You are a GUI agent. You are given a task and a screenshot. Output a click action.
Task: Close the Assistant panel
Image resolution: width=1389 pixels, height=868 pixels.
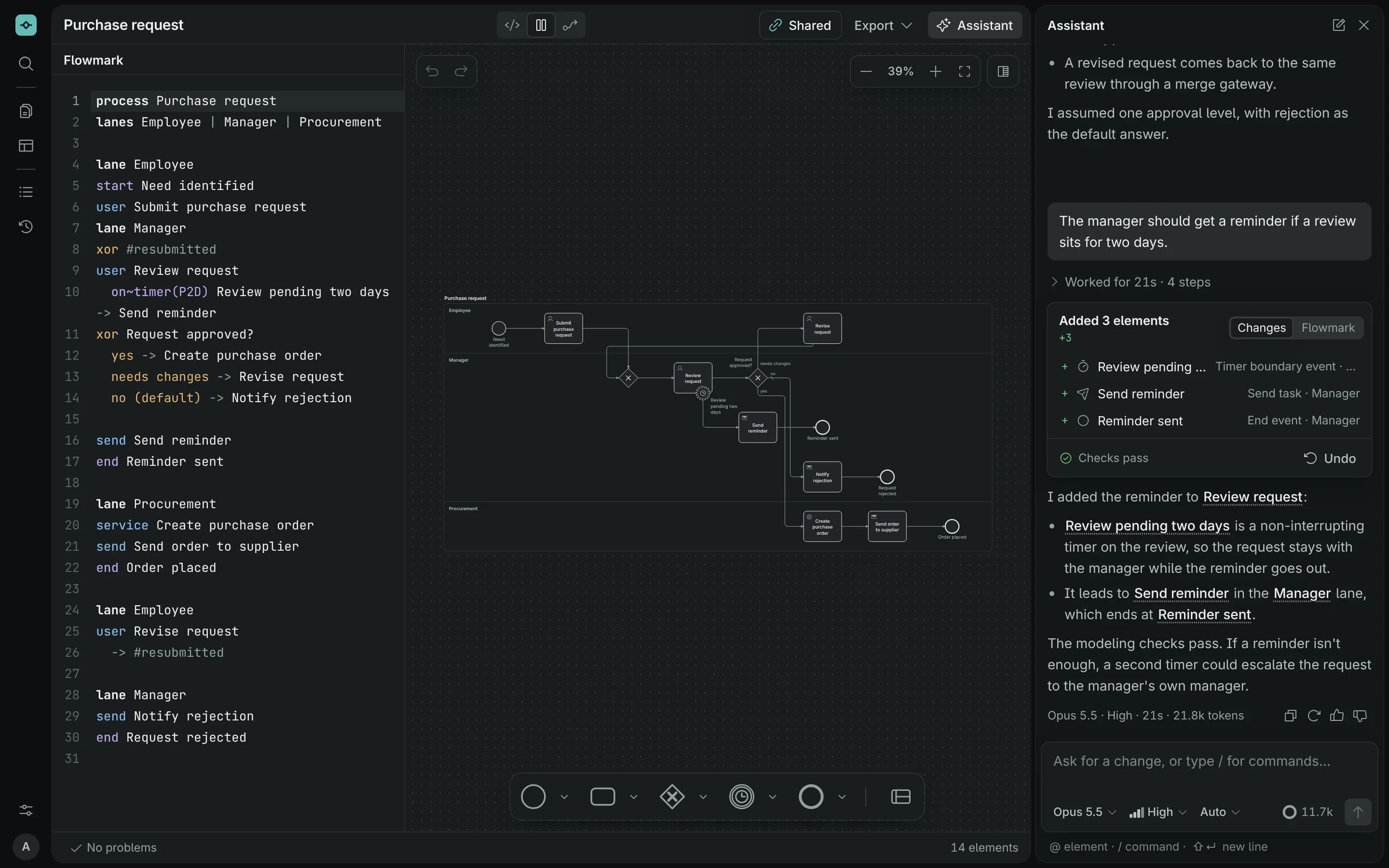pyautogui.click(x=1364, y=25)
